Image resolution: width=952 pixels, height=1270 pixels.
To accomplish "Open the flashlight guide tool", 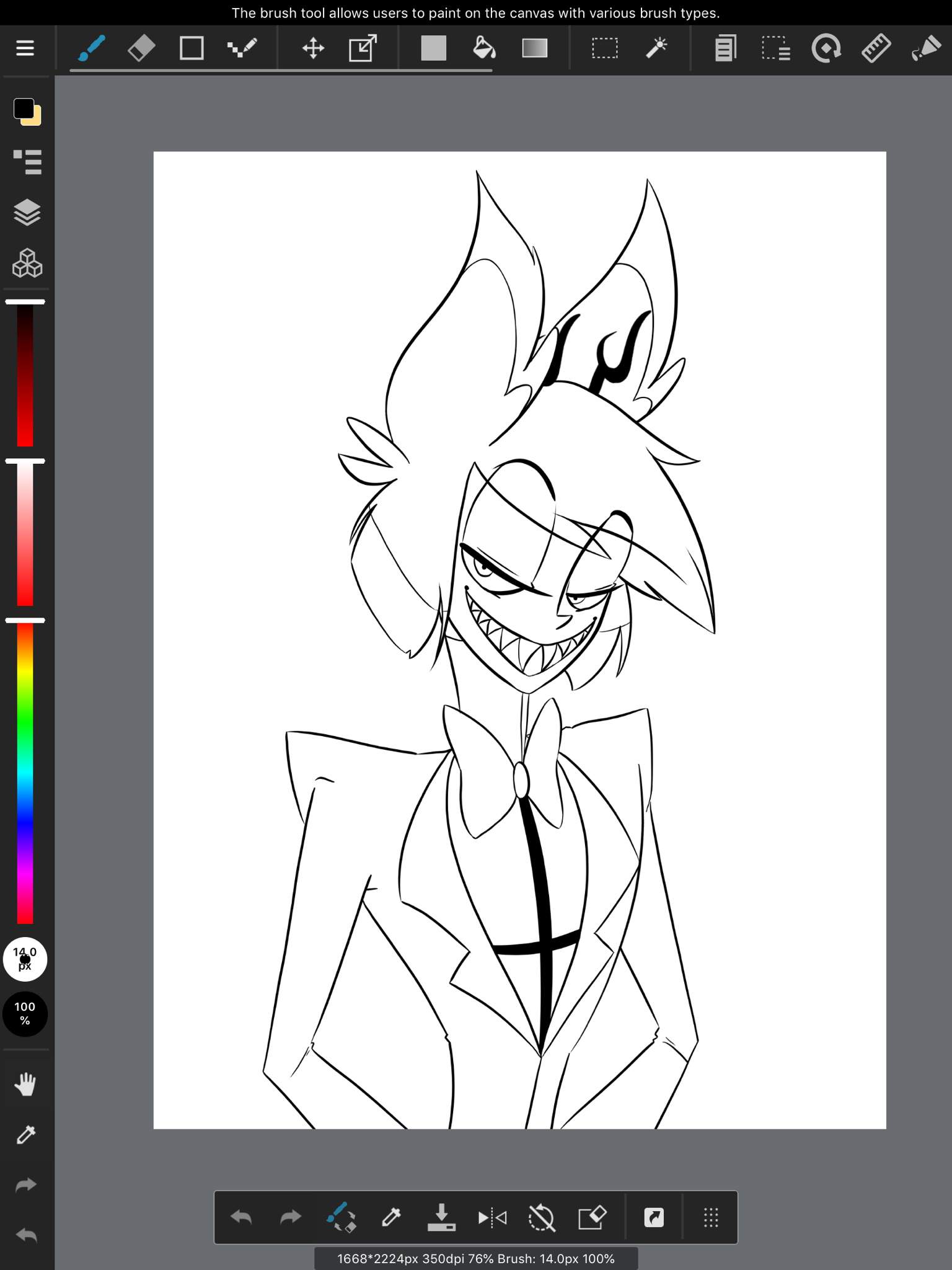I will point(926,48).
